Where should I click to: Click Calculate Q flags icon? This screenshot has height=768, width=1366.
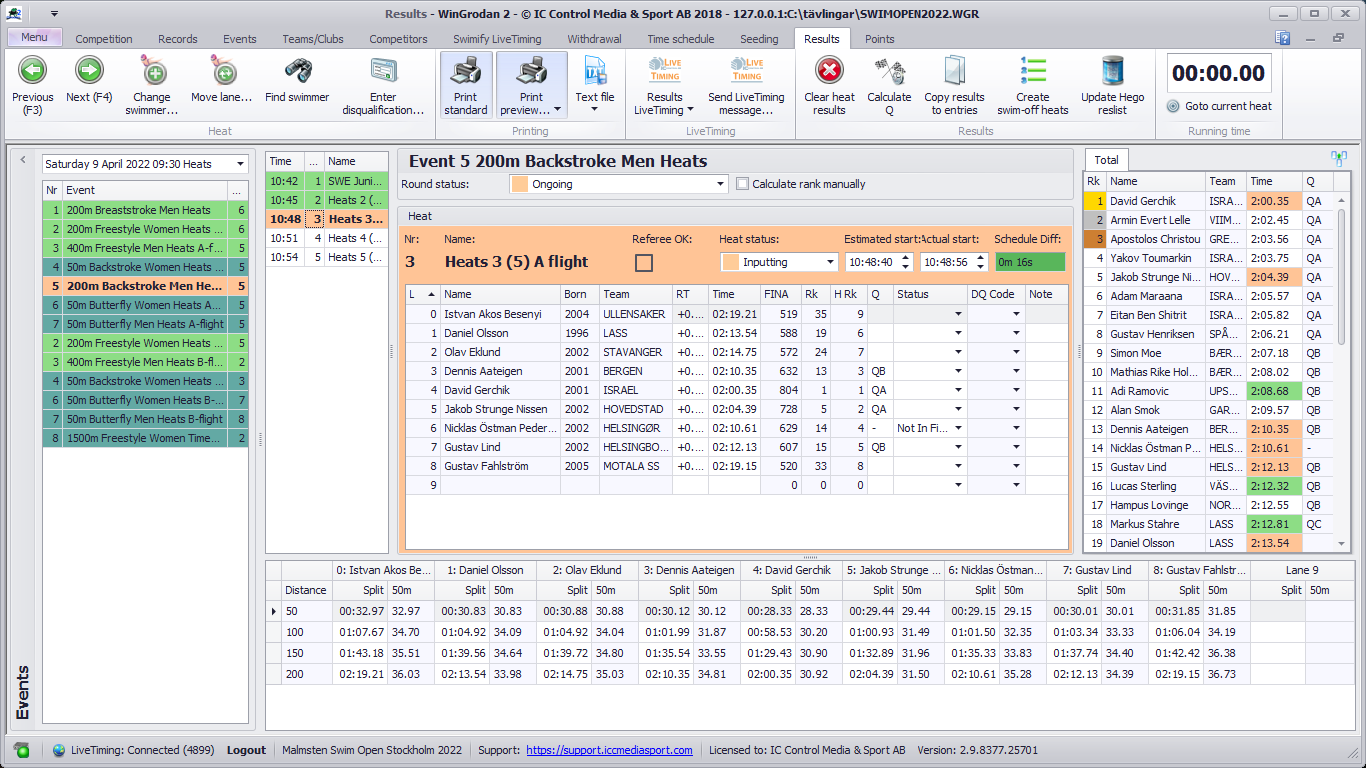pos(889,72)
